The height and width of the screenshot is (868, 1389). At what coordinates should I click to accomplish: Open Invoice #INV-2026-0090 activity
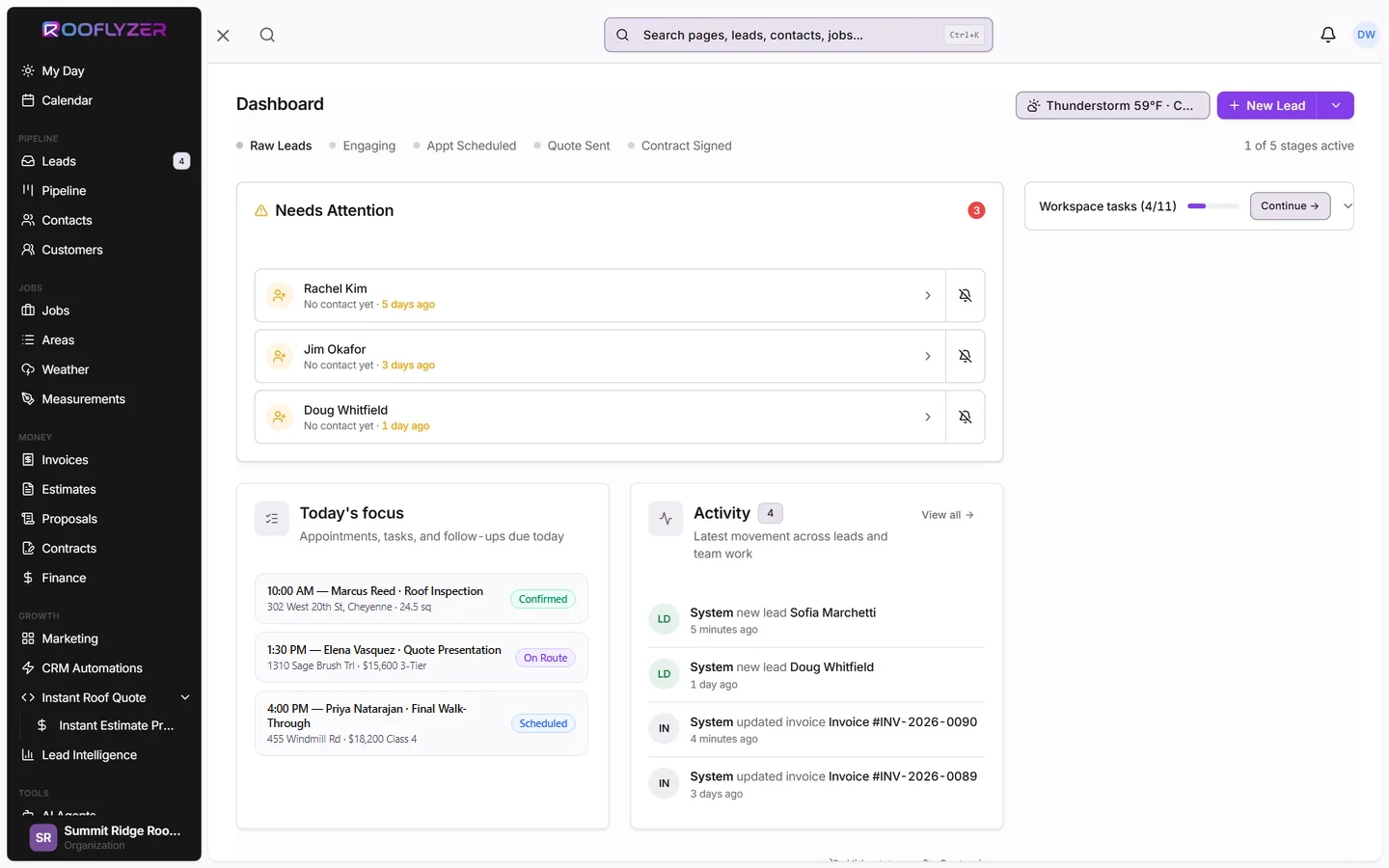pyautogui.click(x=817, y=729)
